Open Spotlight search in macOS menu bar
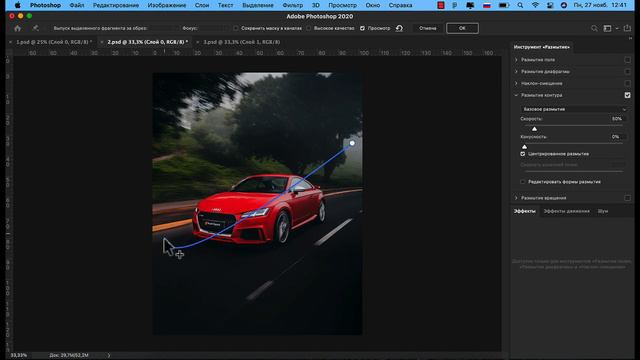 (x=520, y=5)
